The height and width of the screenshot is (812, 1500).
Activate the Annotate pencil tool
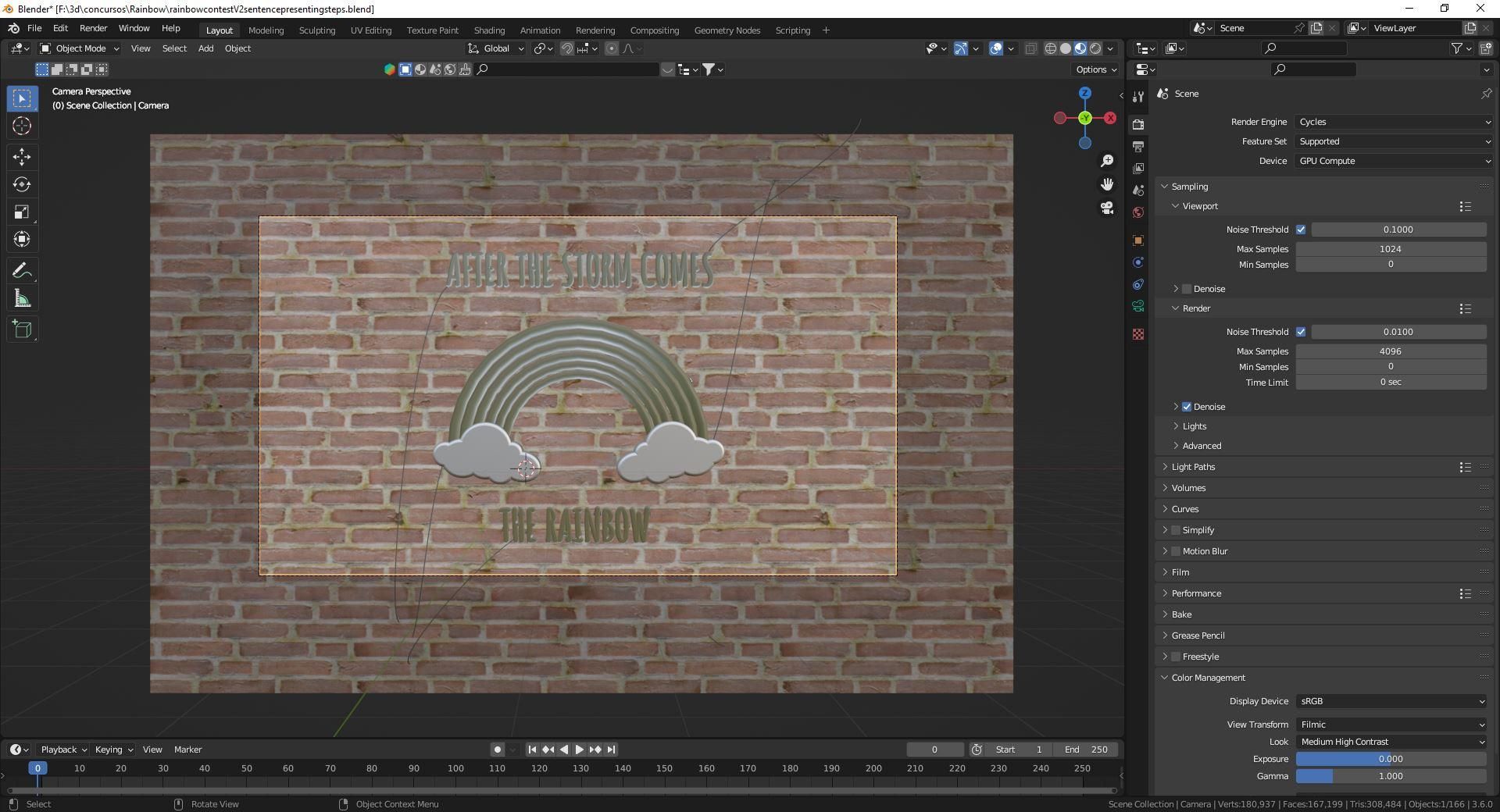click(22, 271)
